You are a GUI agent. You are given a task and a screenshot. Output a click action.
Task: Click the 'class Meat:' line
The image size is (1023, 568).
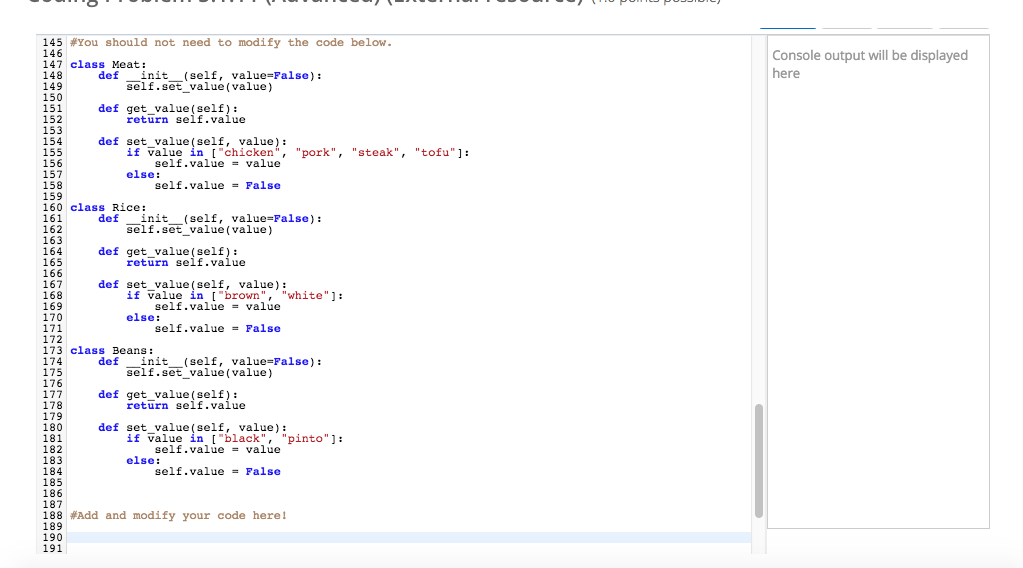click(x=108, y=65)
